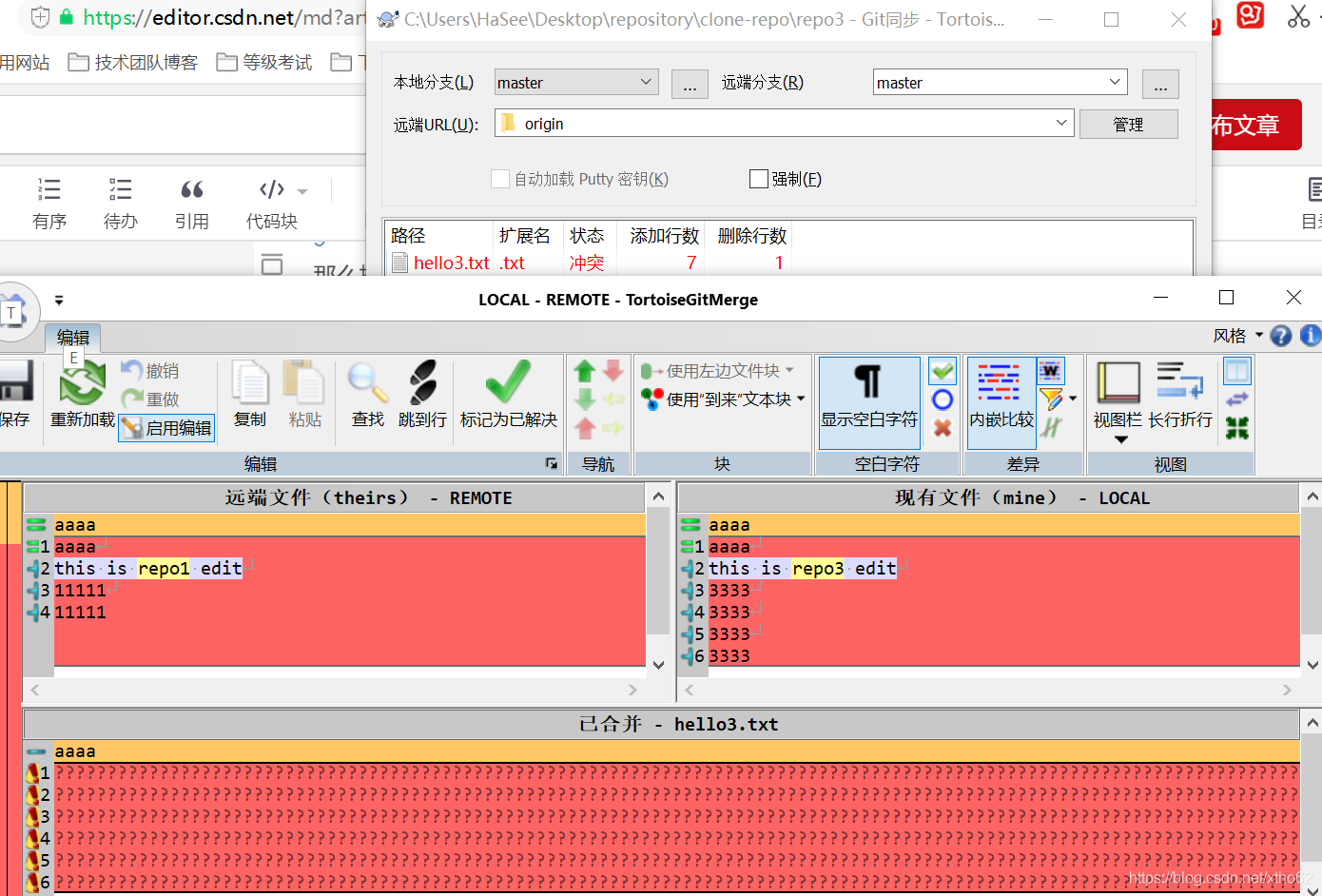The width and height of the screenshot is (1322, 896).
Task: Insert an ordered list (有序) in CSDN editor
Action: (49, 204)
